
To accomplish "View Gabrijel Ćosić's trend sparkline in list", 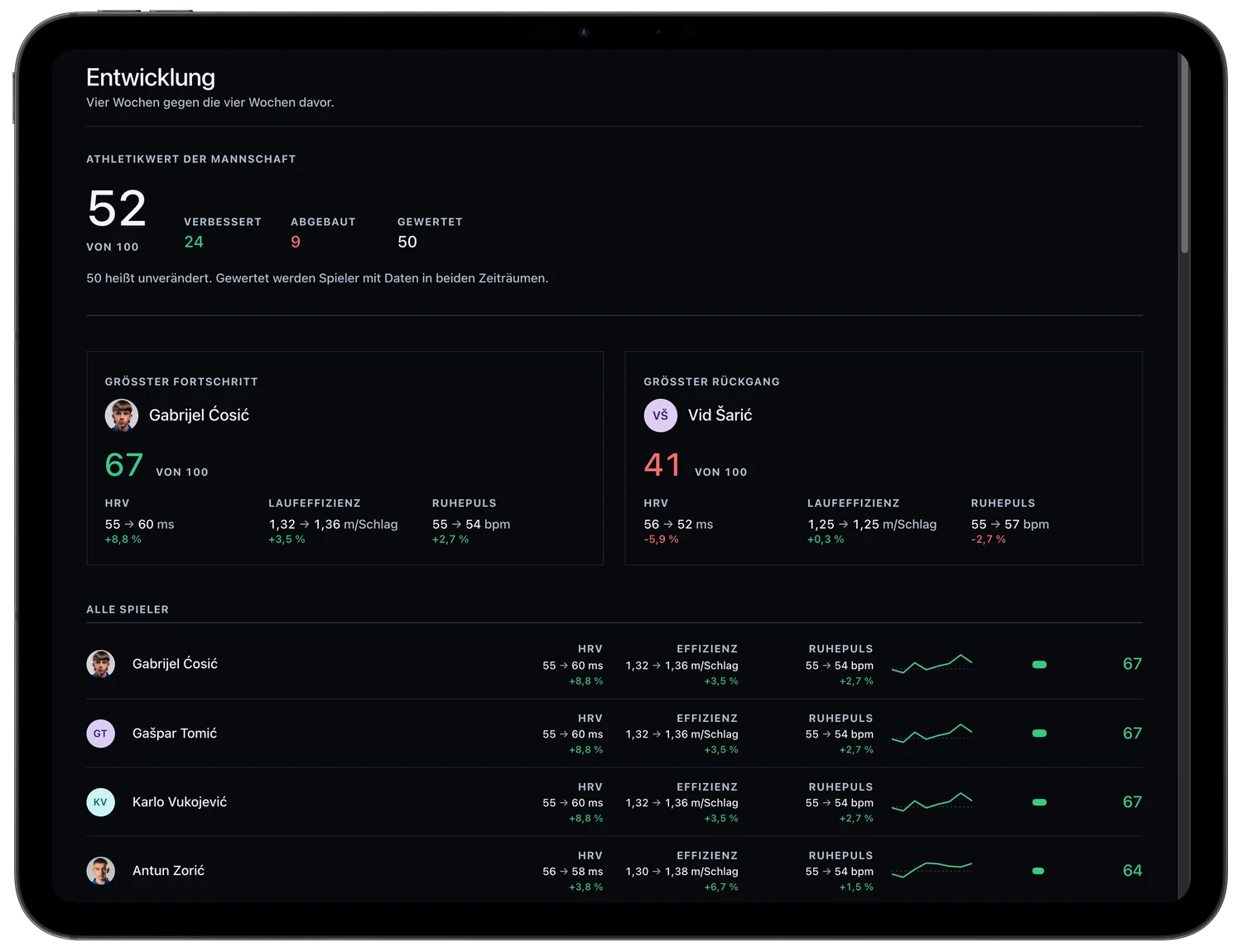I will coord(931,664).
